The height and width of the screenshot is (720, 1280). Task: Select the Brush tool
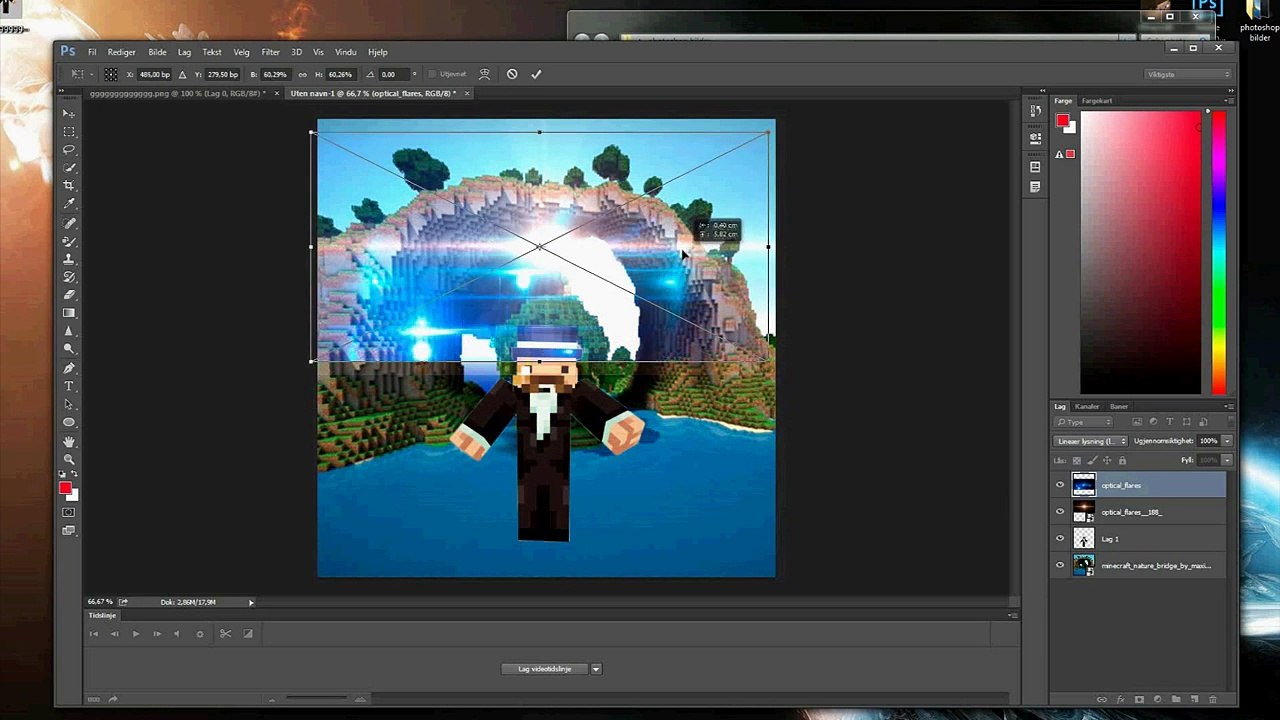coord(69,241)
